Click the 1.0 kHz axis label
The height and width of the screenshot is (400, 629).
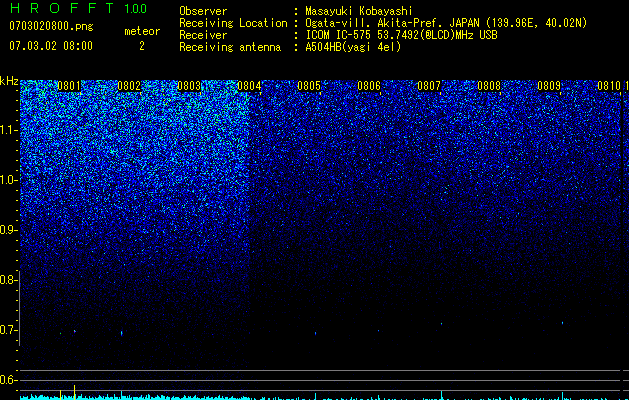tap(8, 180)
